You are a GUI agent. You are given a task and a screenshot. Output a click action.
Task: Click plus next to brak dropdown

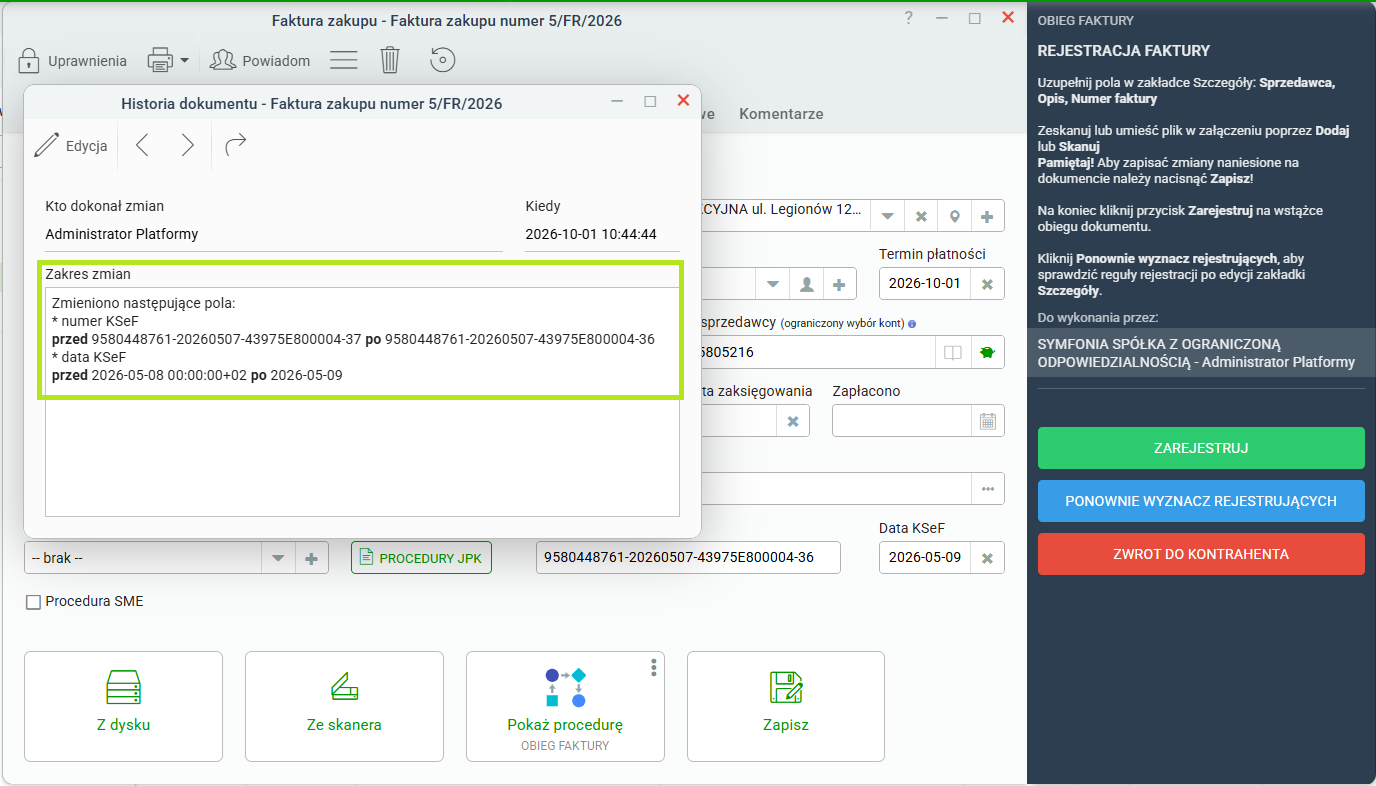[x=311, y=558]
